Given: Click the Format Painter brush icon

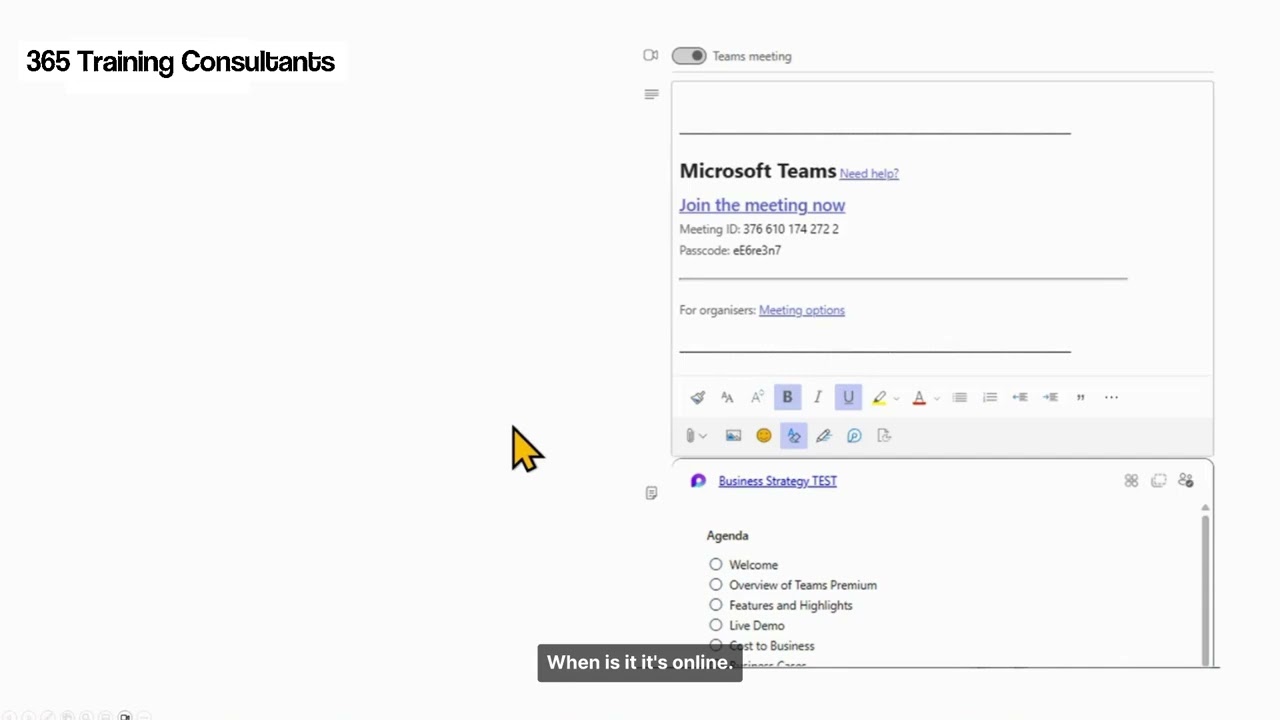Looking at the screenshot, I should [x=697, y=397].
